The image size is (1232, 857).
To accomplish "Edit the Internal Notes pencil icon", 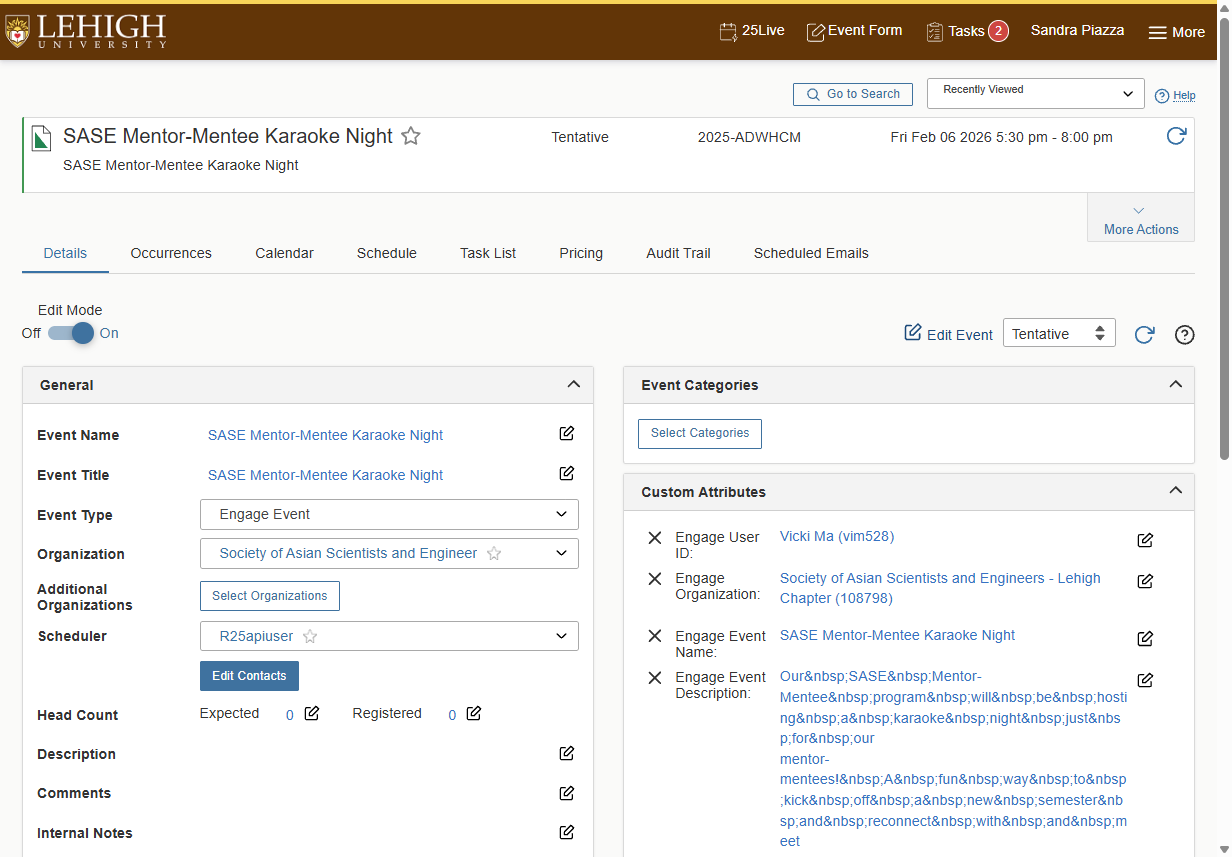I will coord(567,832).
